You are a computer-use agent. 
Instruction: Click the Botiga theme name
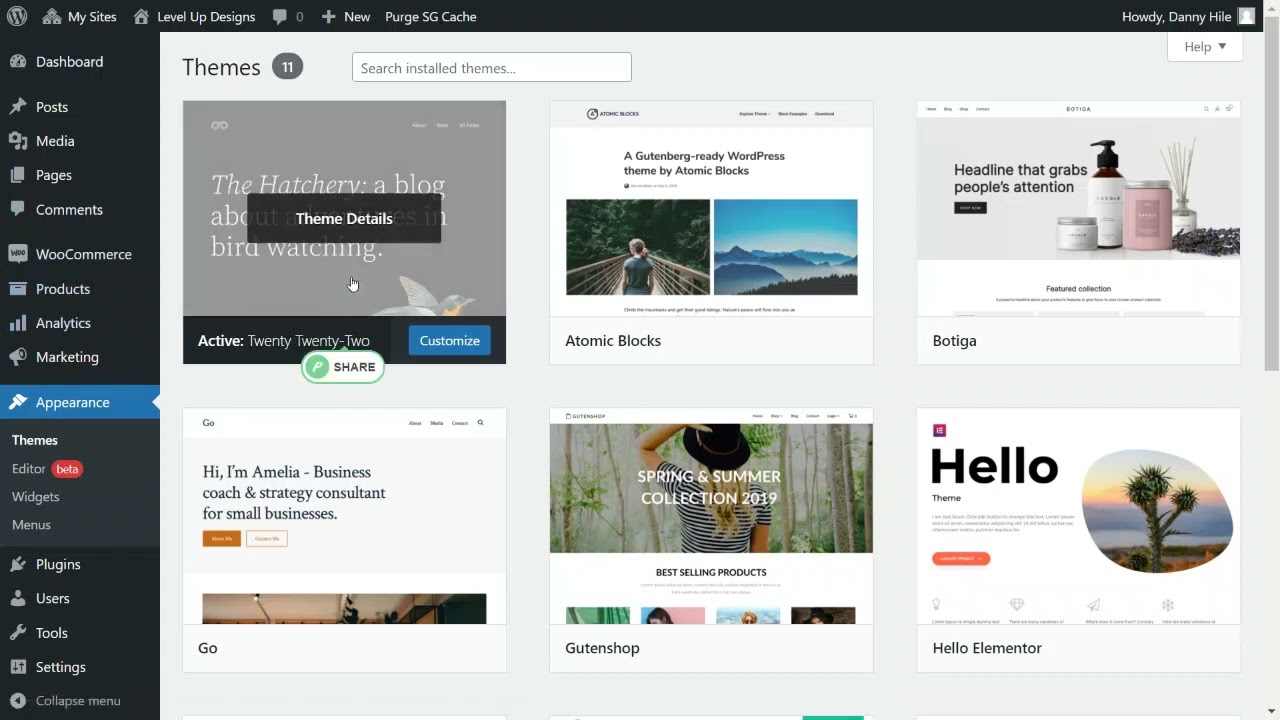tap(955, 341)
